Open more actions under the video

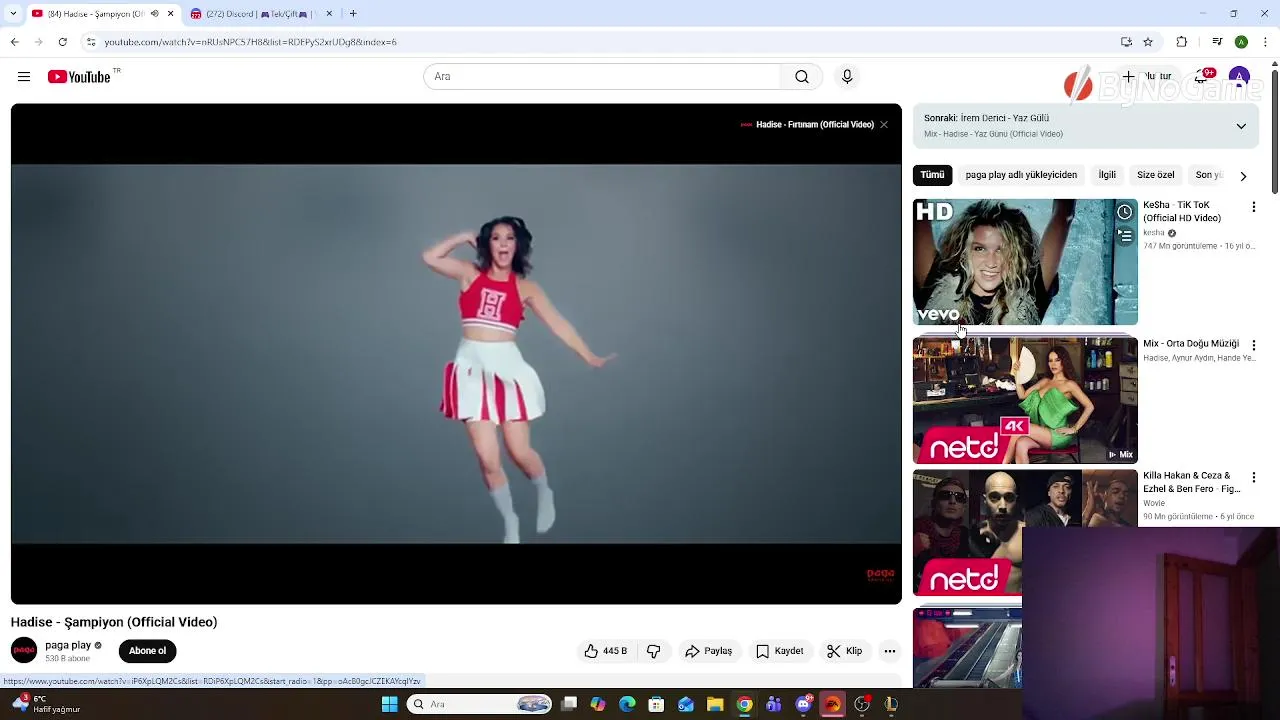click(890, 651)
